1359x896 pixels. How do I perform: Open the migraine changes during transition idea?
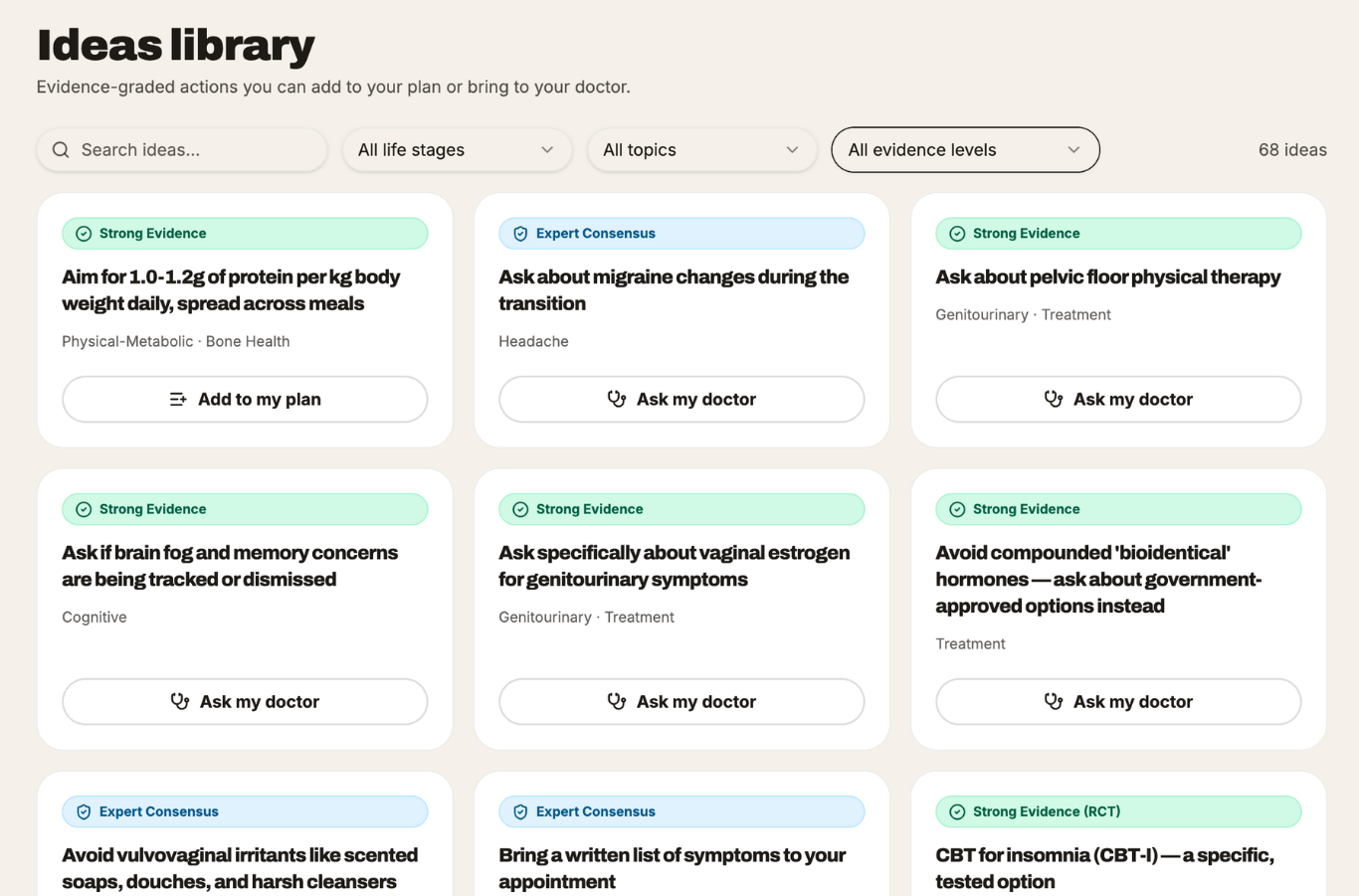[674, 290]
